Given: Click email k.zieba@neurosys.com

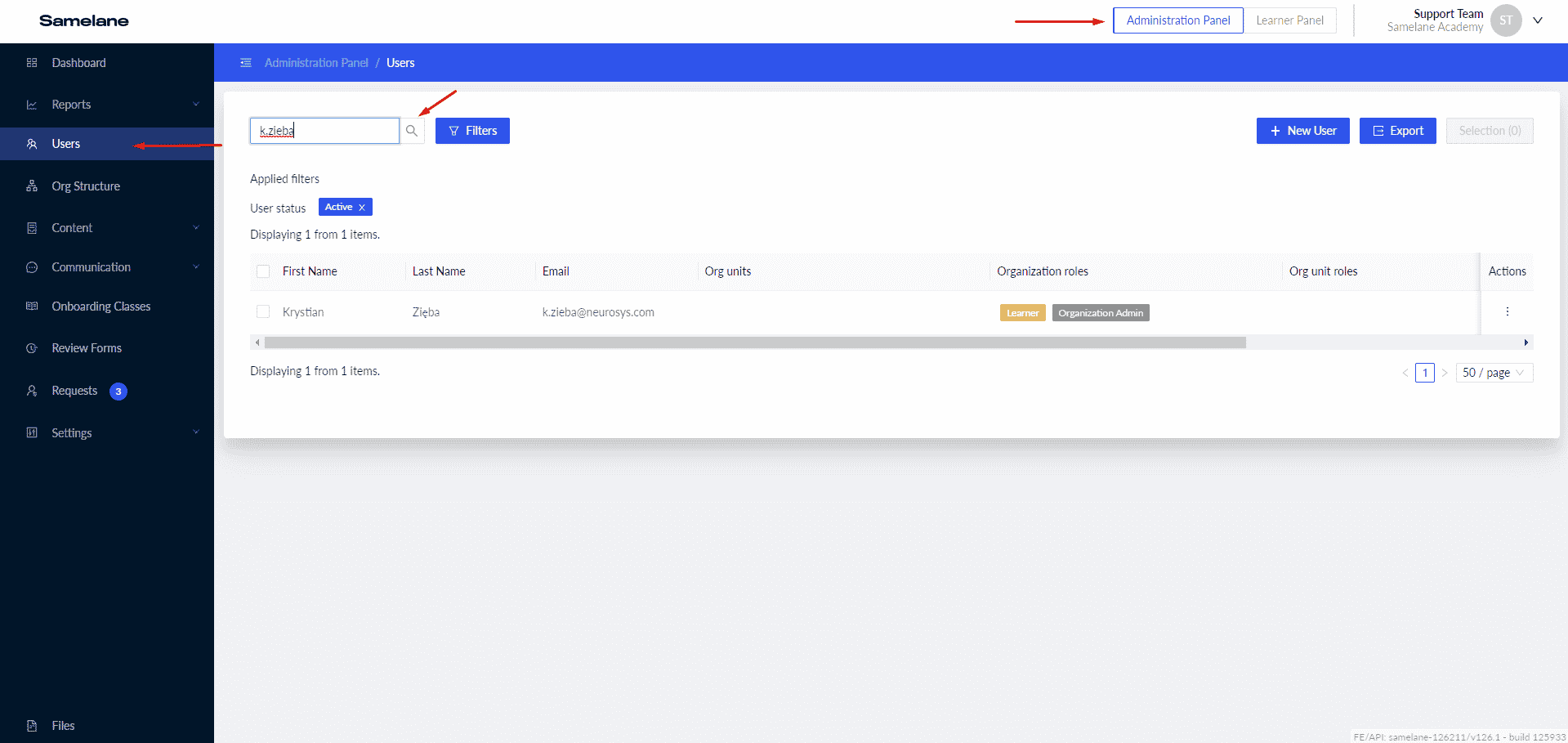Looking at the screenshot, I should pyautogui.click(x=598, y=312).
